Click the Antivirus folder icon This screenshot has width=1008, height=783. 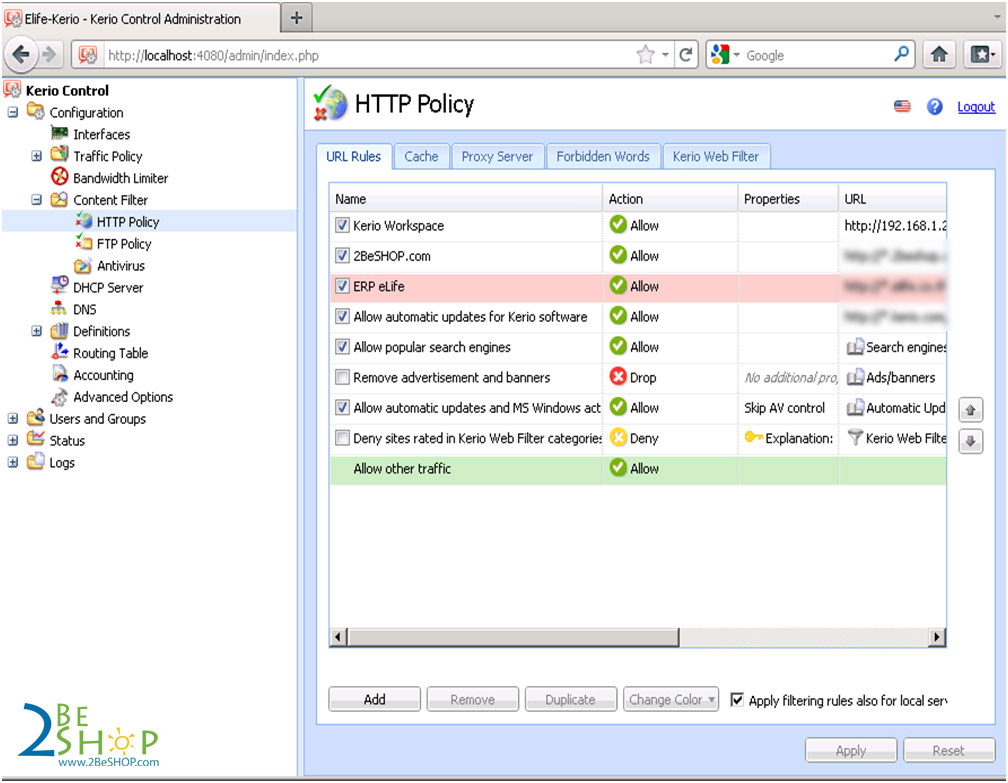pyautogui.click(x=83, y=265)
